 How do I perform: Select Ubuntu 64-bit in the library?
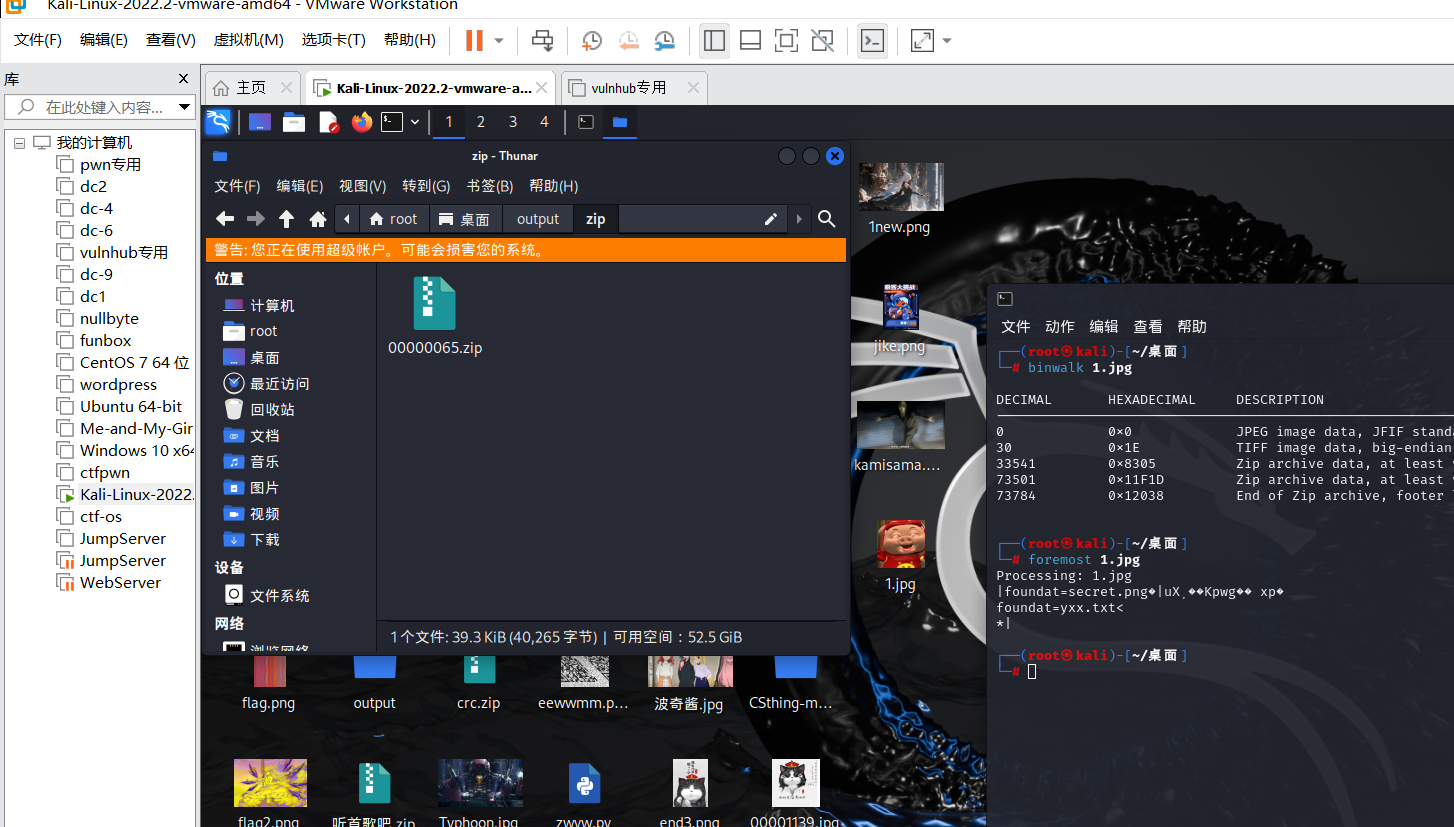pos(131,406)
